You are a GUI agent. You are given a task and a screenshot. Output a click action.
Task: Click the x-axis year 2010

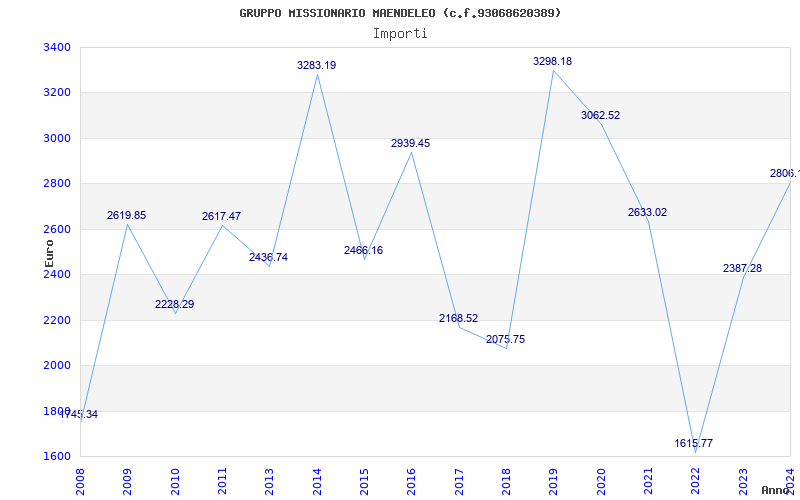click(175, 482)
